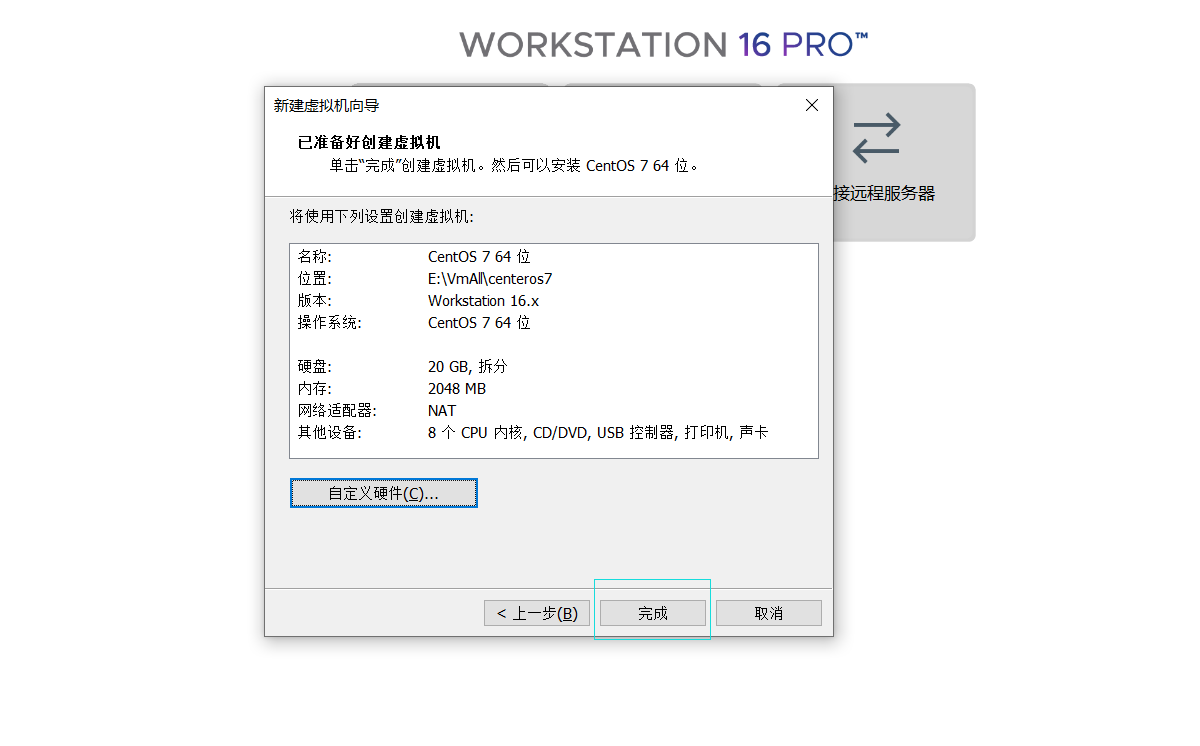Viewport: 1200px width, 746px height.
Task: Select the location value E:\VmAll\centeros7
Action: [x=490, y=279]
